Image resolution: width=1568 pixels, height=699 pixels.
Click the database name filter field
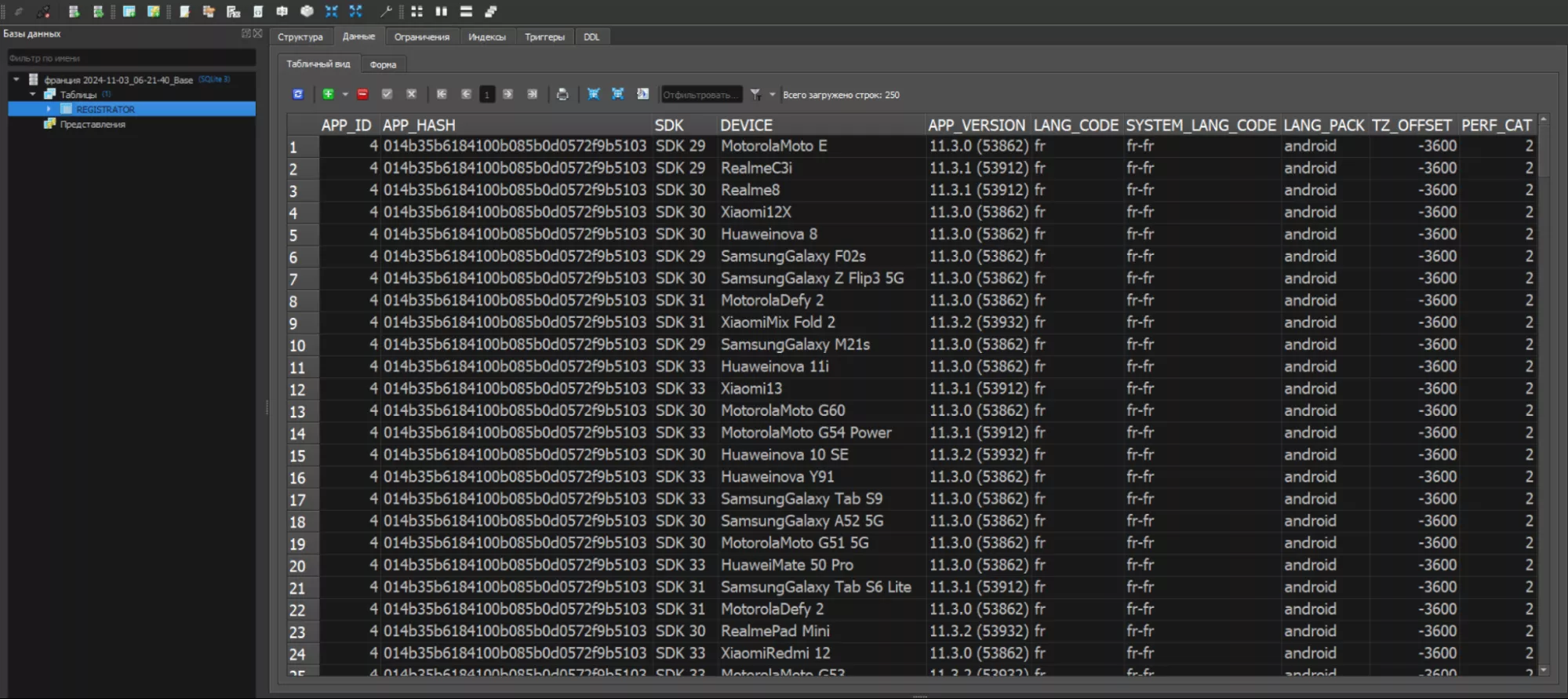[131, 58]
